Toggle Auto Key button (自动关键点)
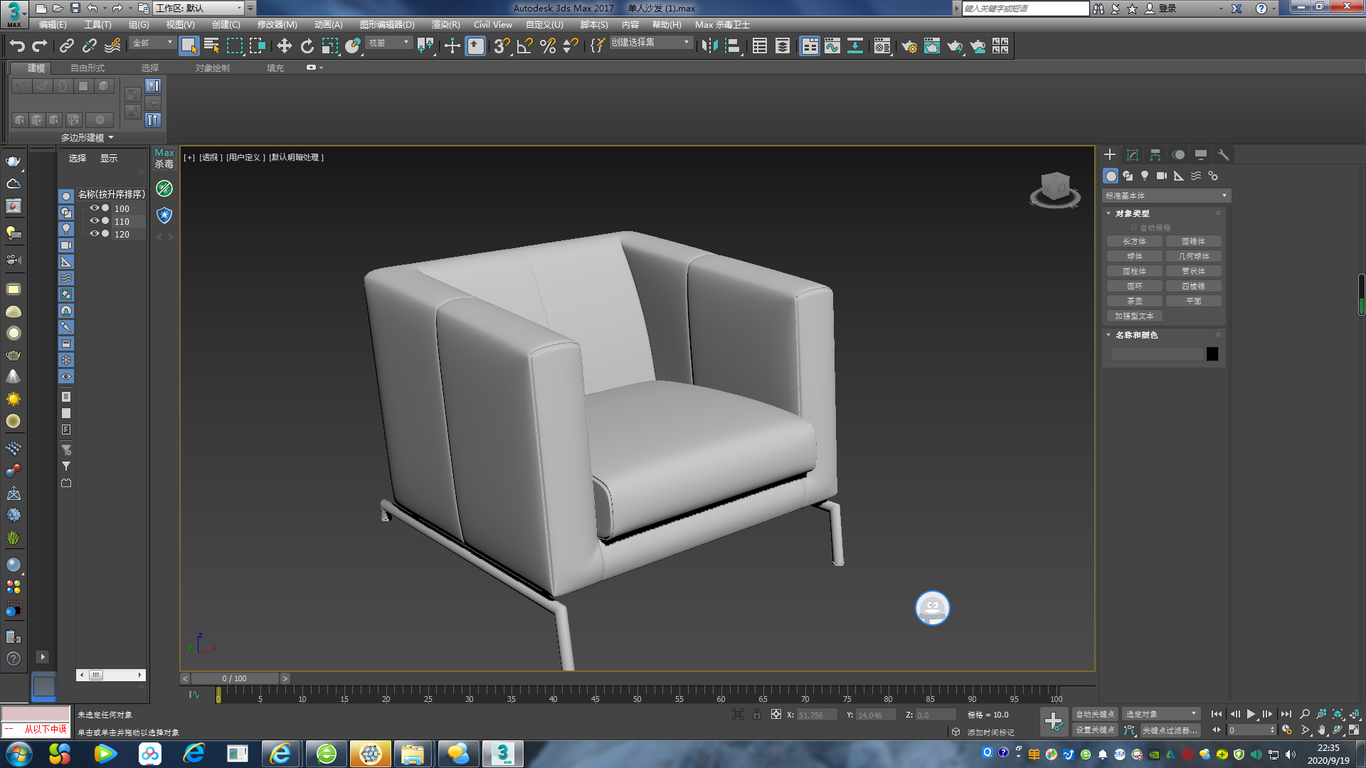The height and width of the screenshot is (768, 1366). 1095,714
